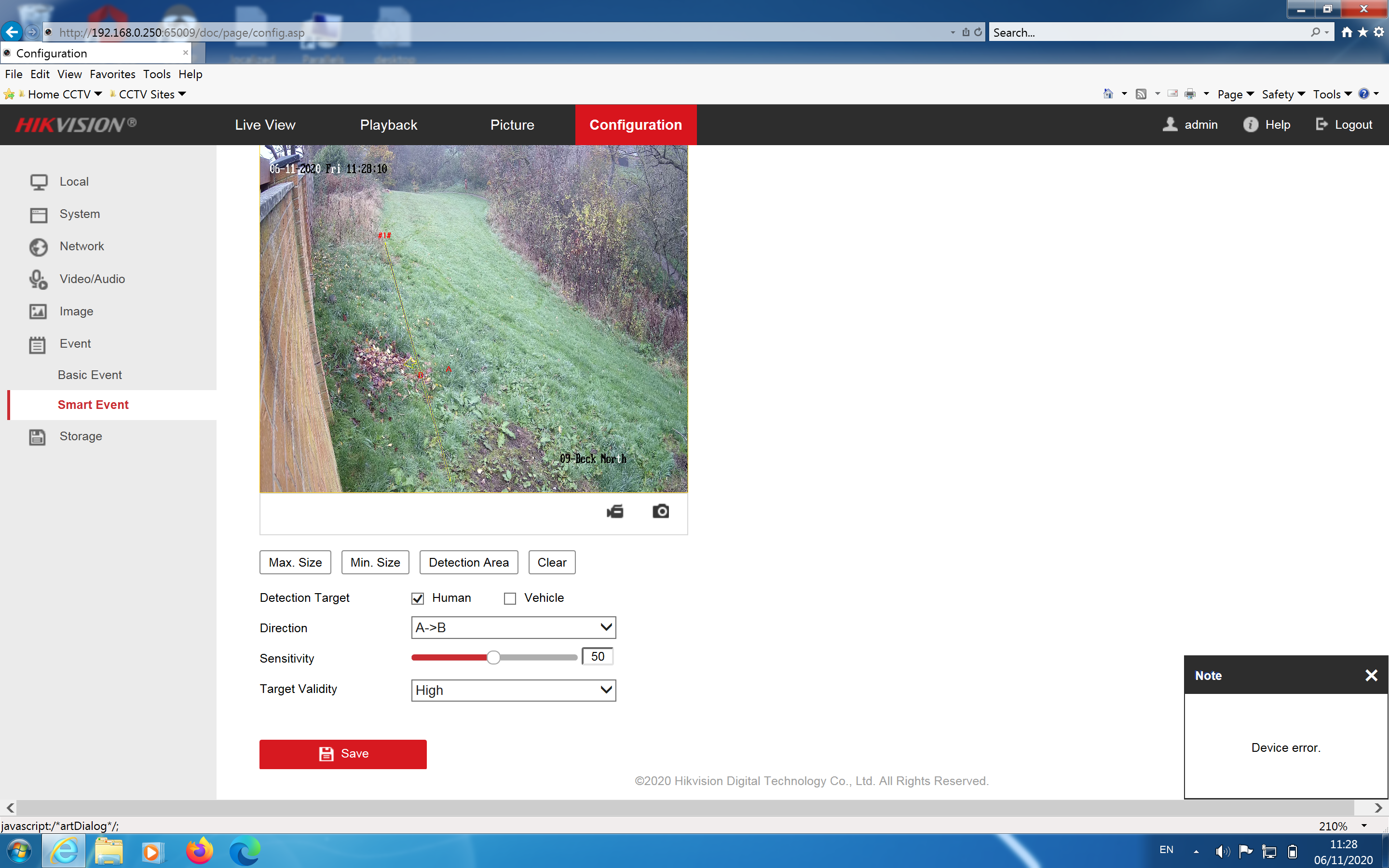Click the snapshot camera icon
This screenshot has height=868, width=1389.
click(661, 511)
